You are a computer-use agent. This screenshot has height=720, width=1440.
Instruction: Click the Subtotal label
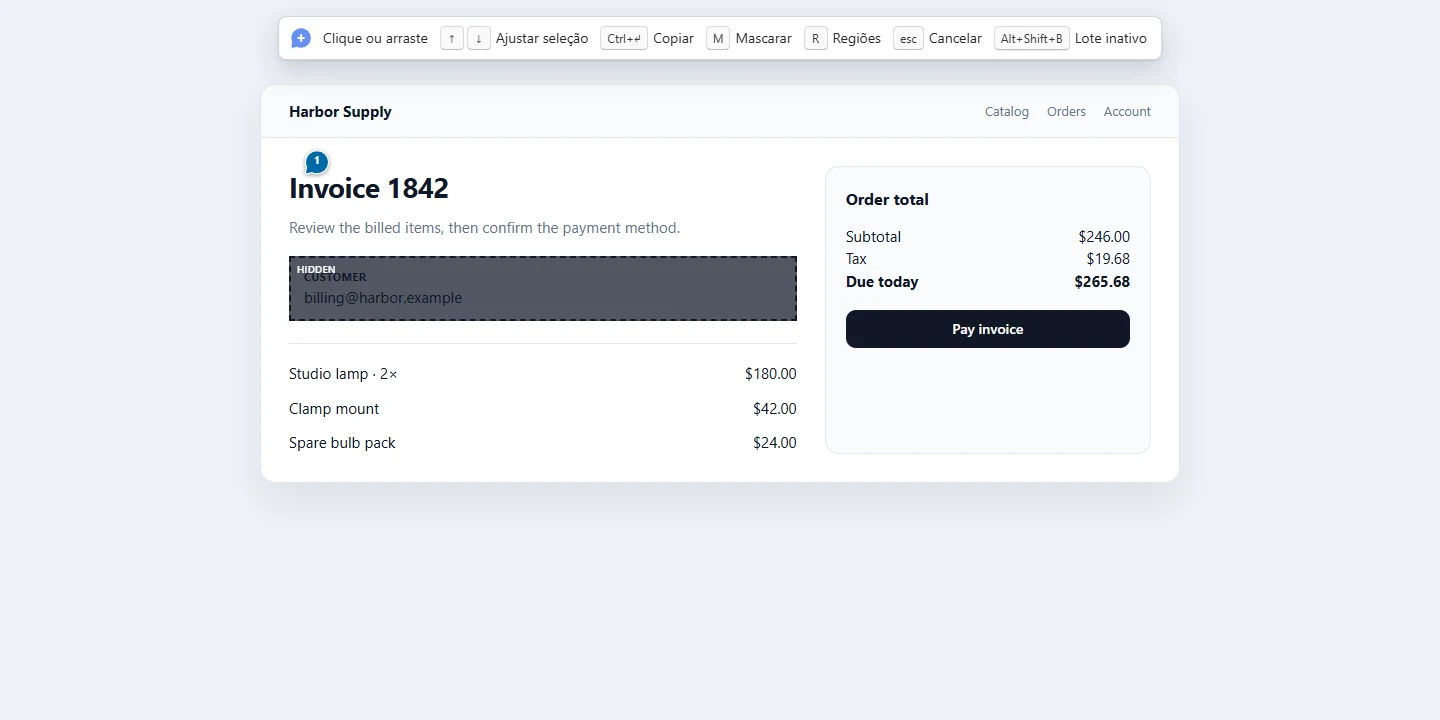coord(873,237)
